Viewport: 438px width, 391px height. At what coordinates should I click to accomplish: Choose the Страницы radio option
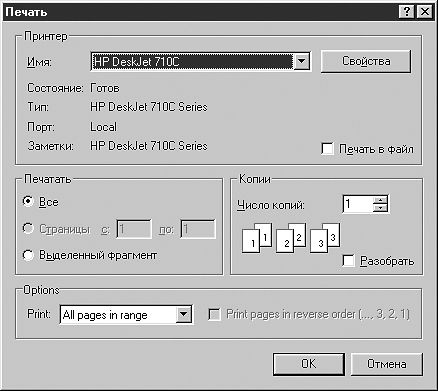point(28,229)
